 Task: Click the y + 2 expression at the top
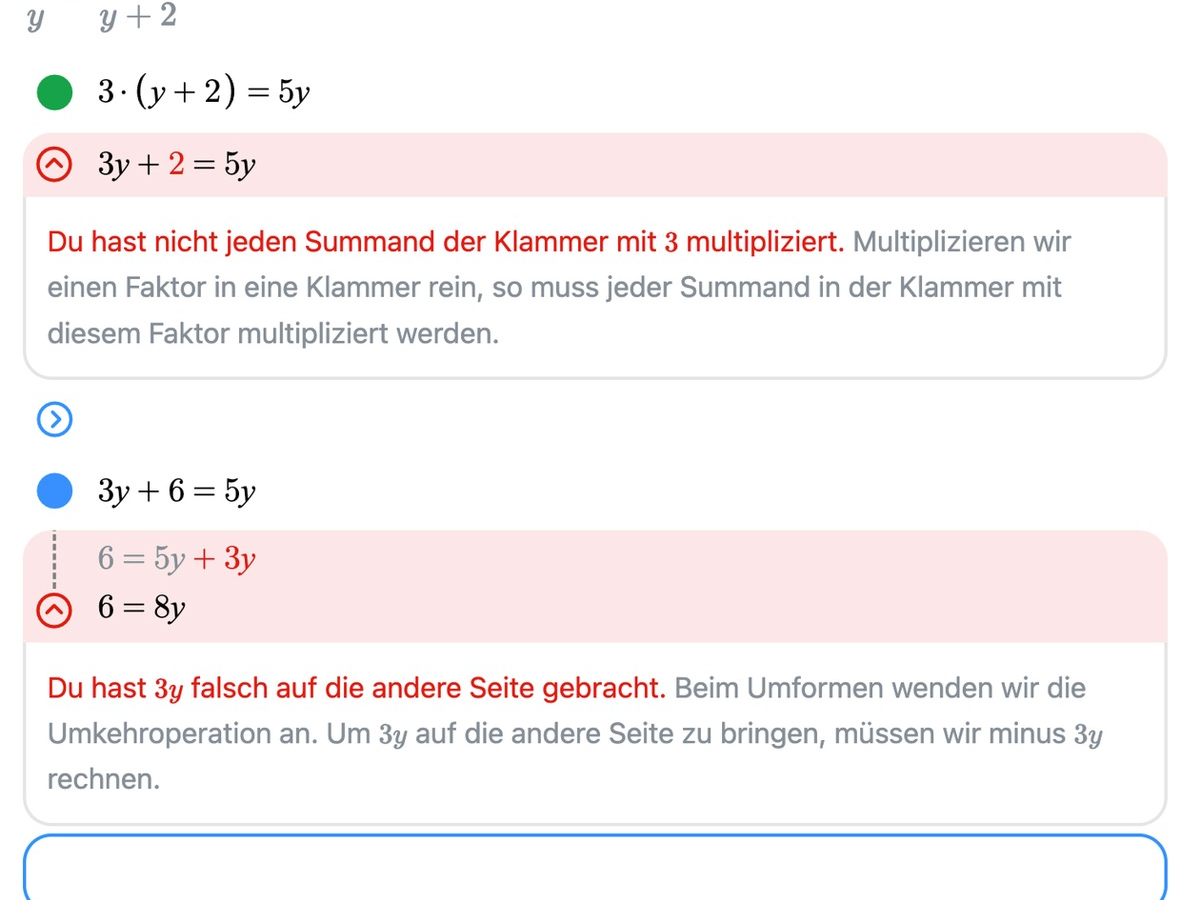coord(138,17)
